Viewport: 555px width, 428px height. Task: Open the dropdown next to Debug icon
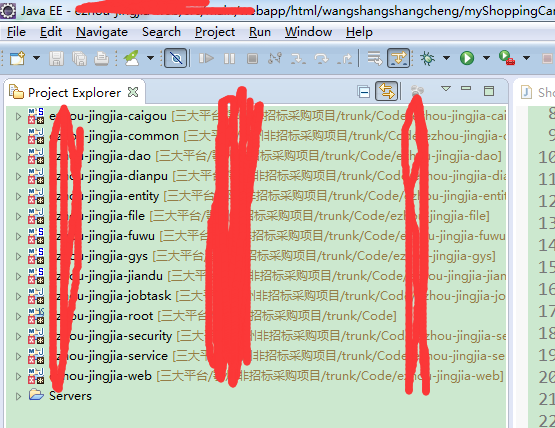447,58
